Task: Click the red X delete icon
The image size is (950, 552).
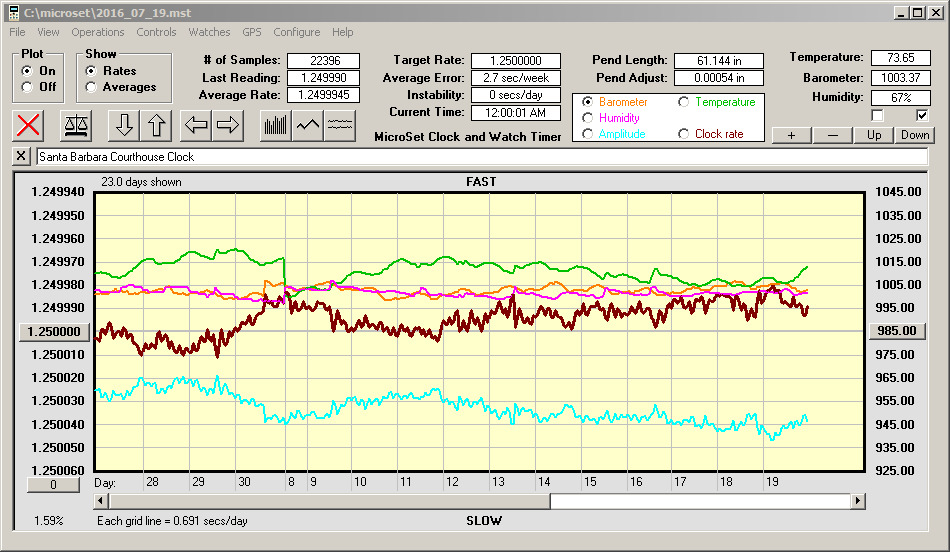Action: point(30,125)
